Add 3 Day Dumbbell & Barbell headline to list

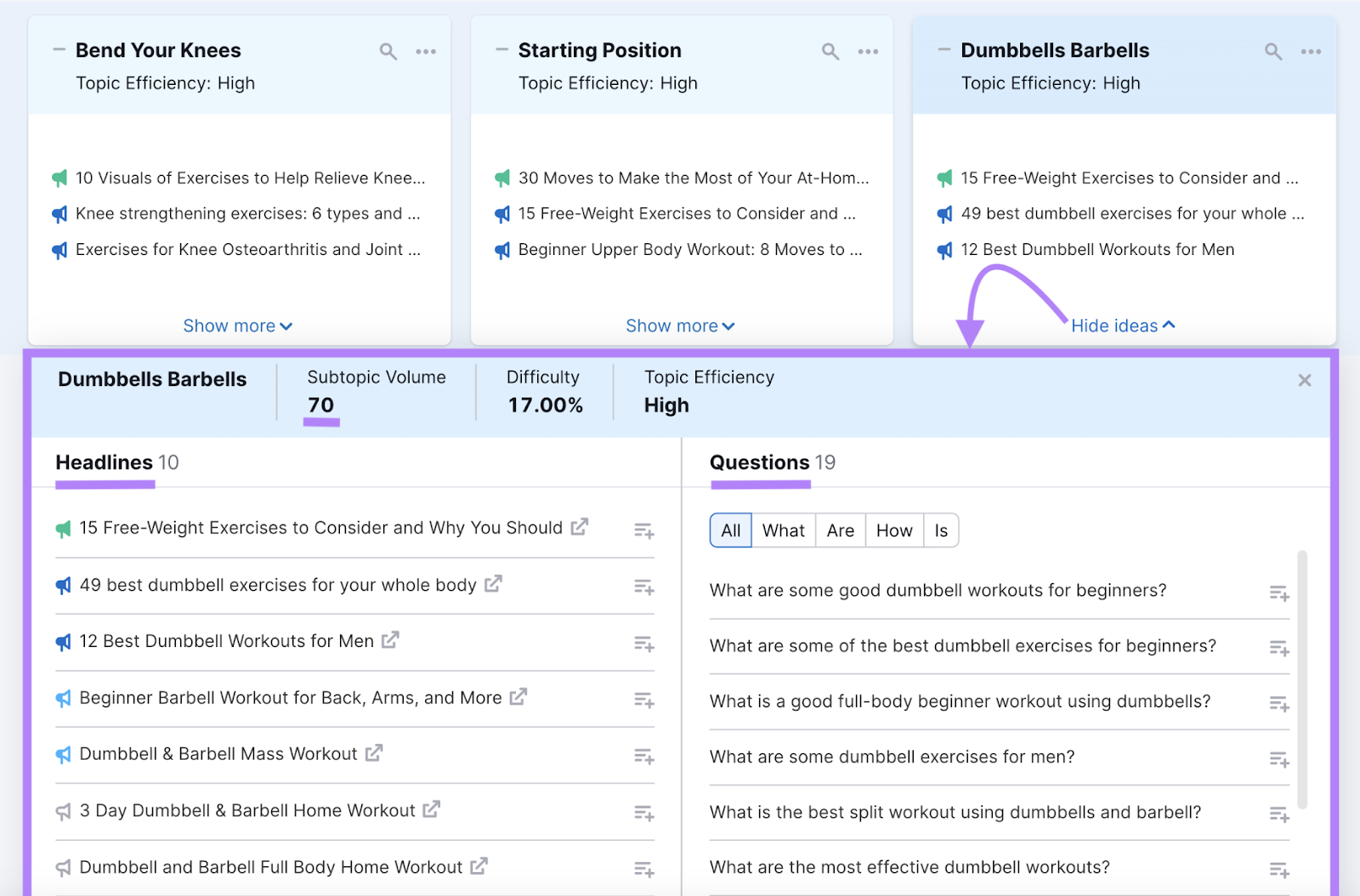(x=643, y=813)
